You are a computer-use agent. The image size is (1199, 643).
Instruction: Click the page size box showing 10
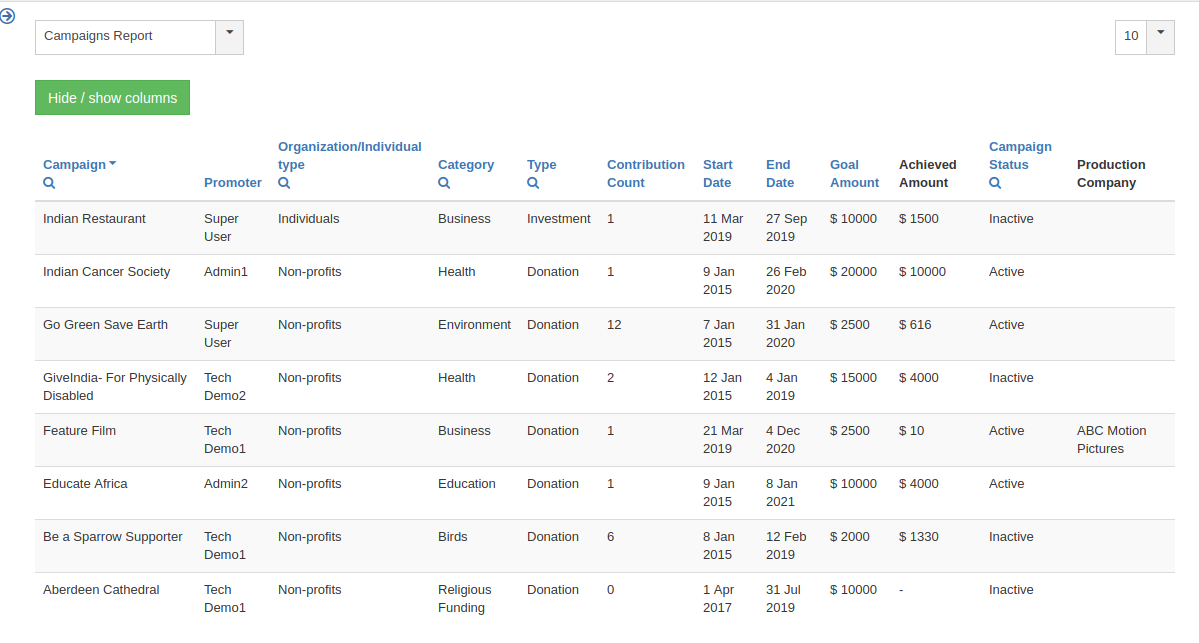(x=1131, y=36)
